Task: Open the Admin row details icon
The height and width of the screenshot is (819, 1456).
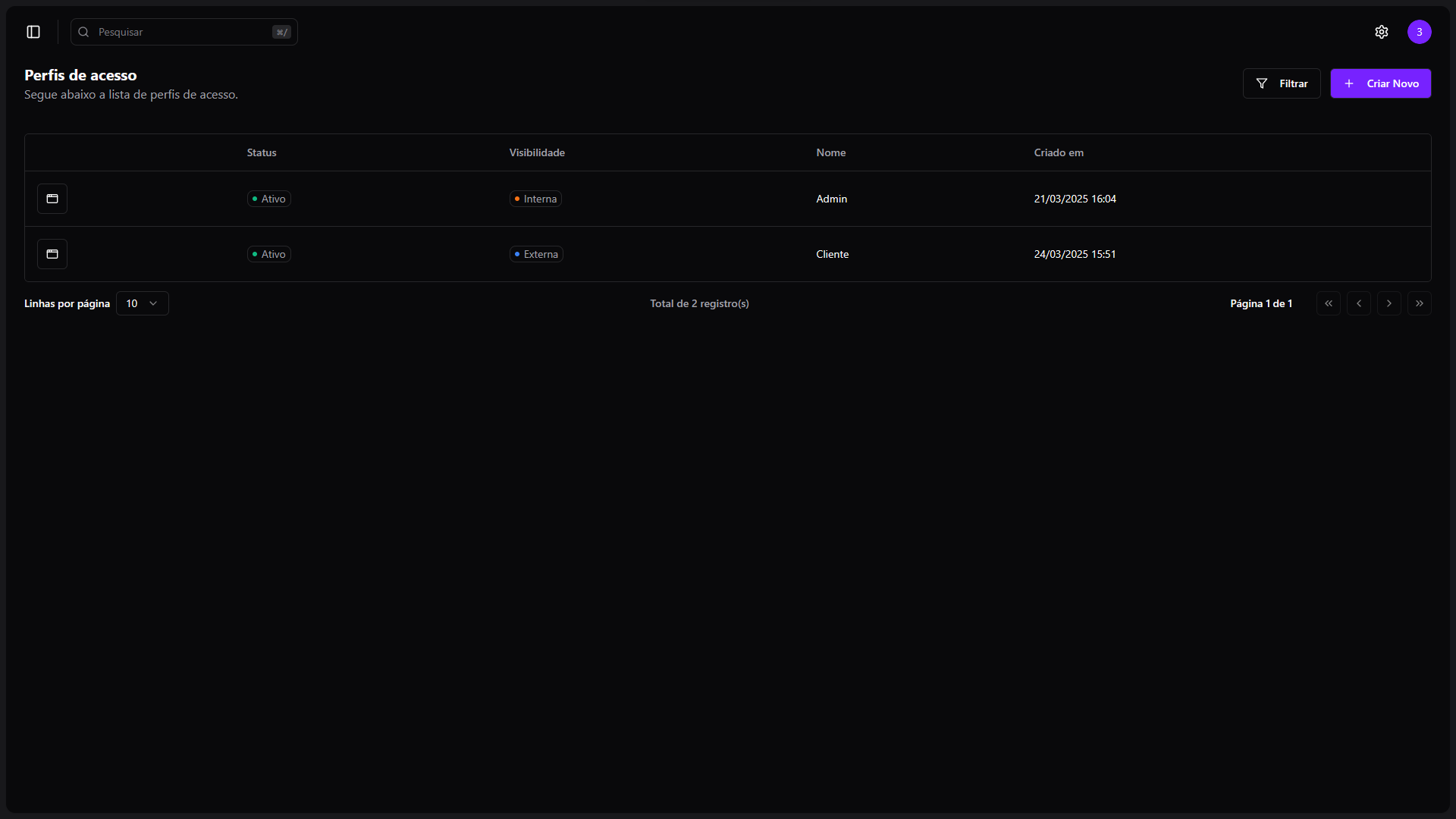Action: [52, 199]
